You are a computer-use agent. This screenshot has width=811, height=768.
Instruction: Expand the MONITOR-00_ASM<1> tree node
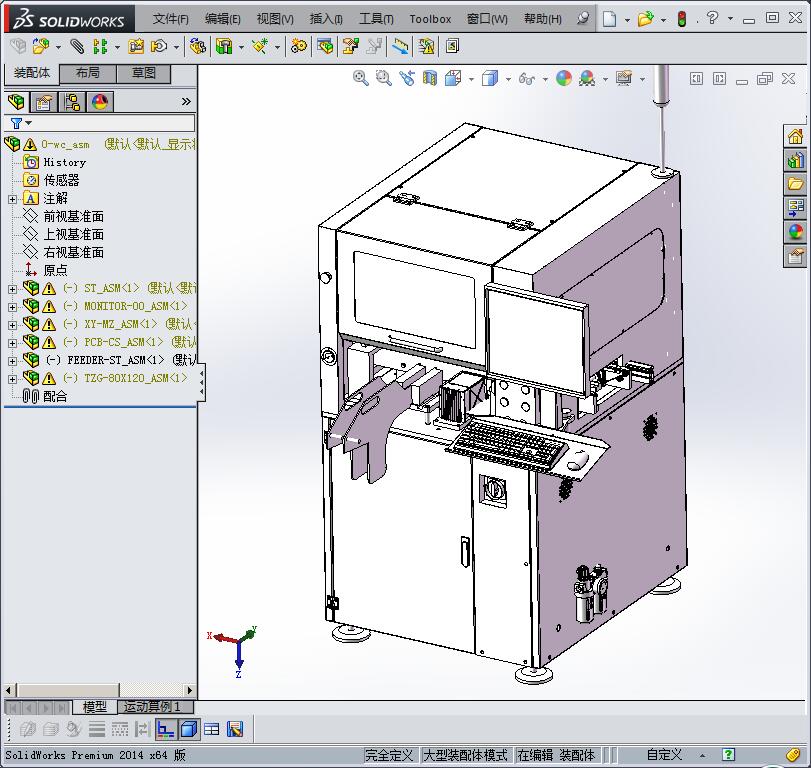point(12,307)
